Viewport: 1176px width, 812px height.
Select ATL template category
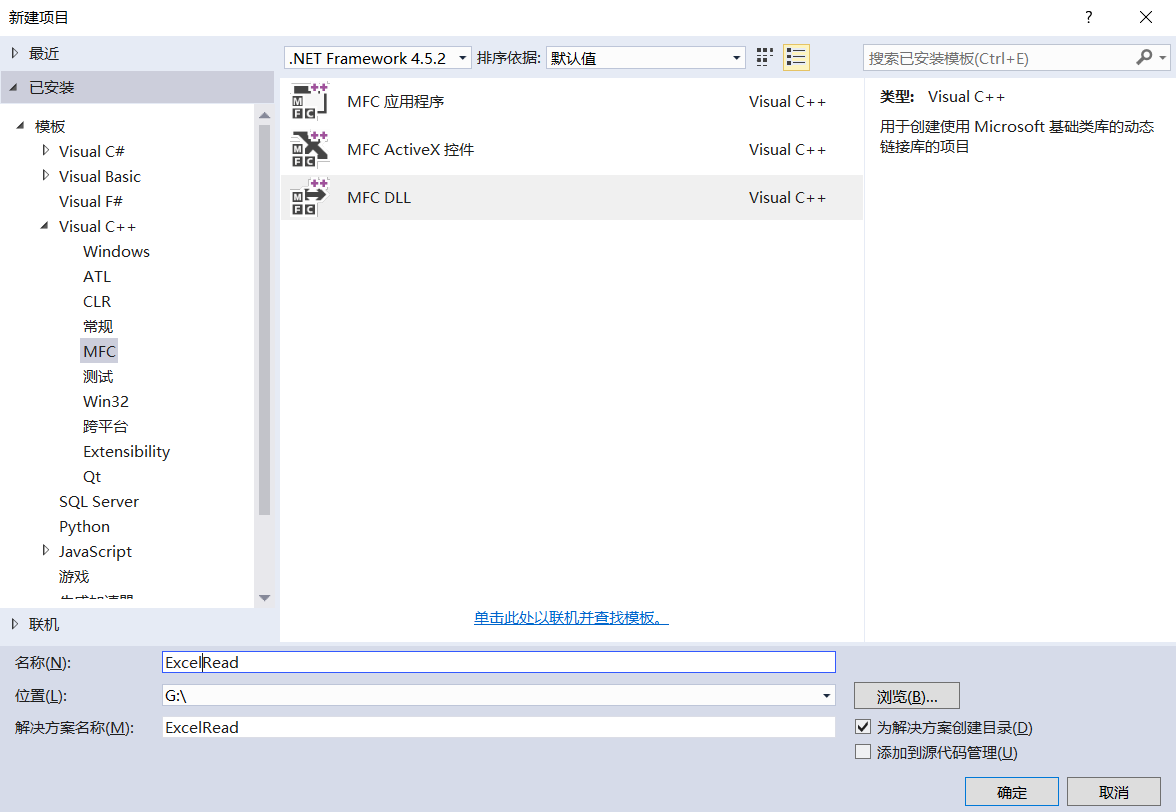point(97,276)
